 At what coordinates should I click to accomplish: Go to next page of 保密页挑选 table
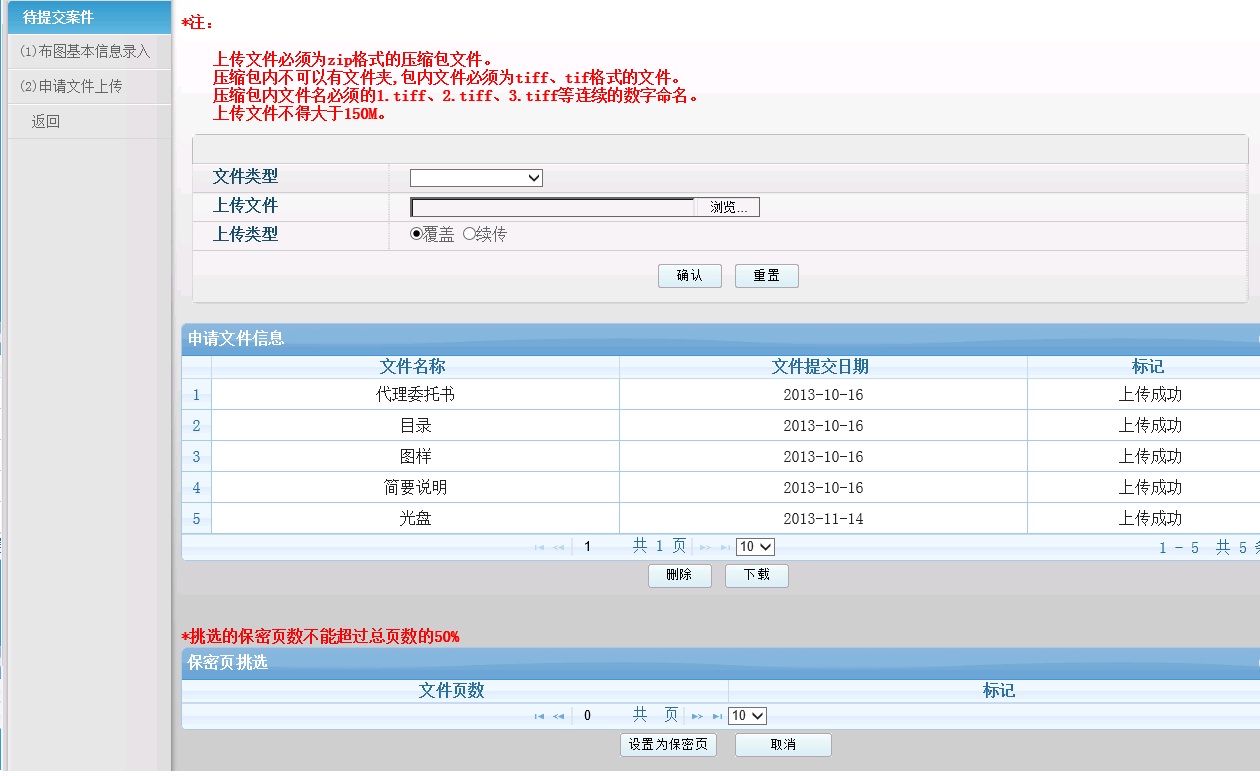click(697, 716)
